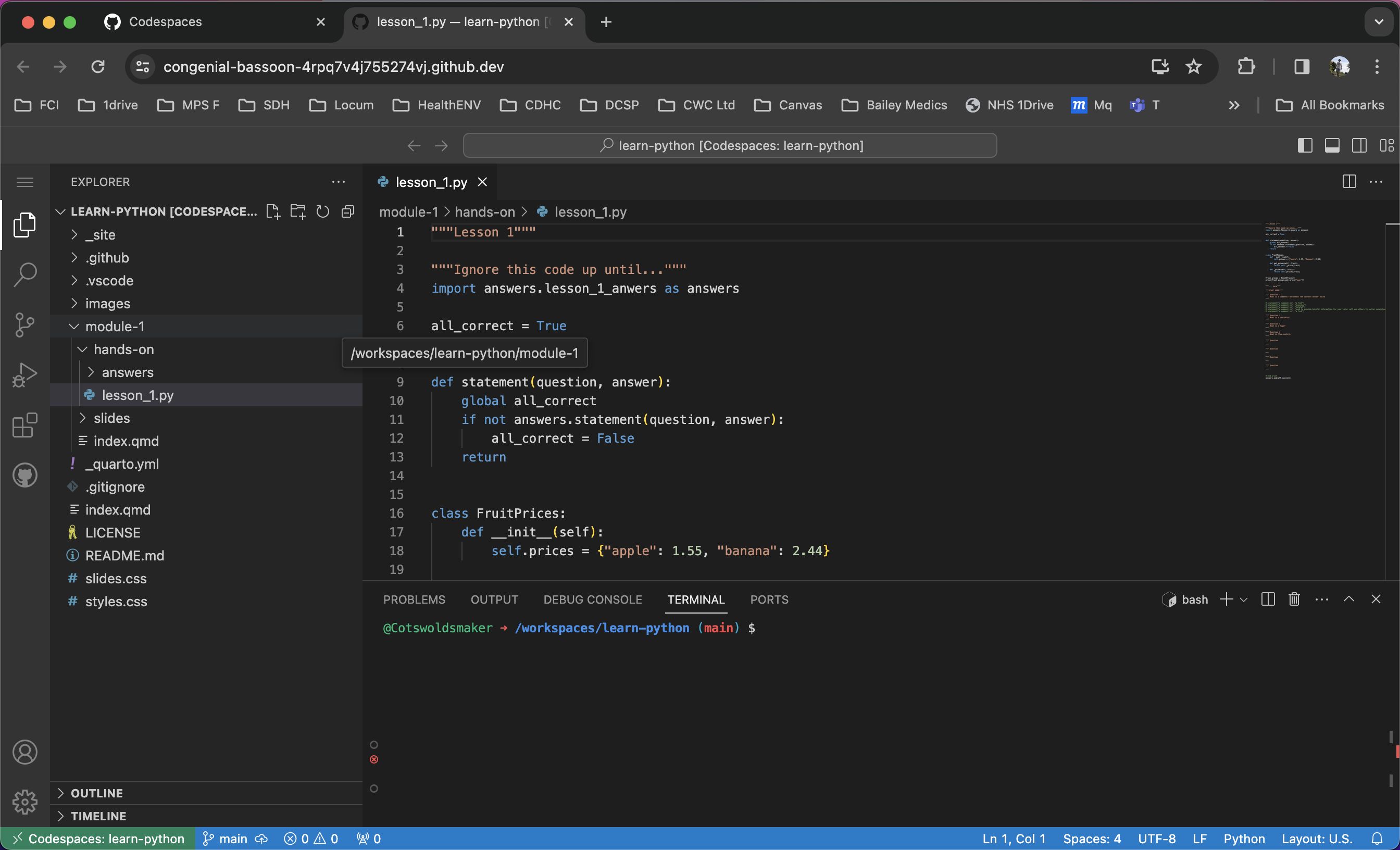Switch to the PROBLEMS panel tab
Viewport: 1400px width, 850px height.
click(414, 599)
